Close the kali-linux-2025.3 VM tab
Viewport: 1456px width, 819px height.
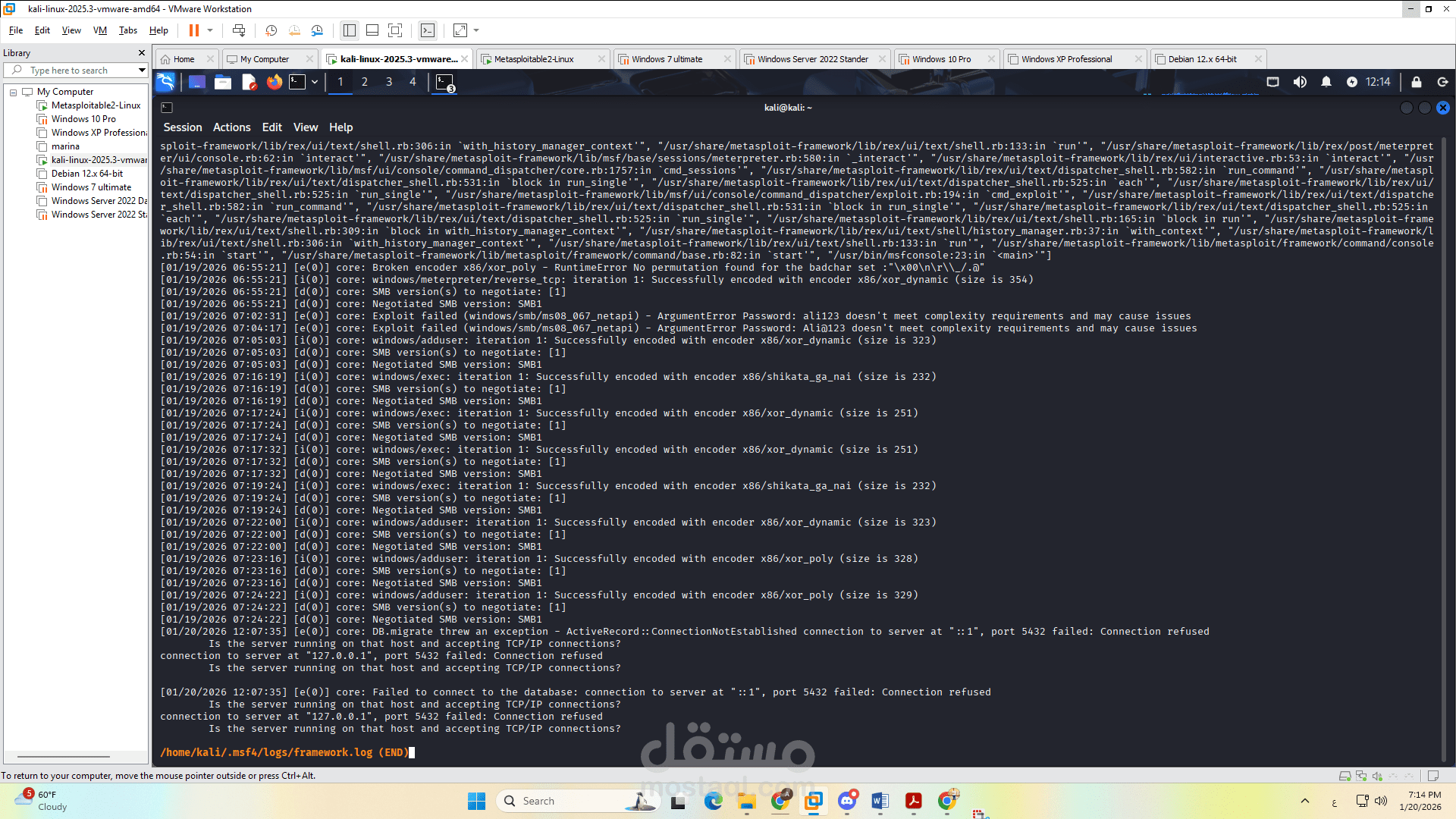[x=465, y=59]
